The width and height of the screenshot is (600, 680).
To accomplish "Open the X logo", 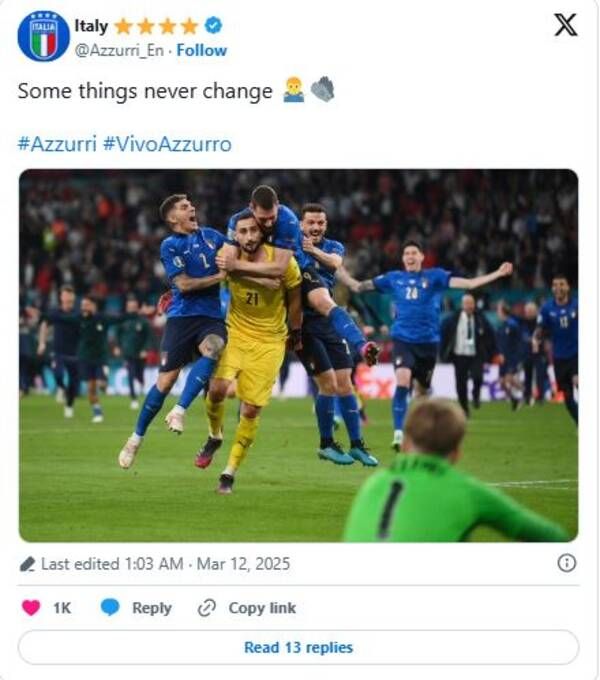I will coord(565,26).
